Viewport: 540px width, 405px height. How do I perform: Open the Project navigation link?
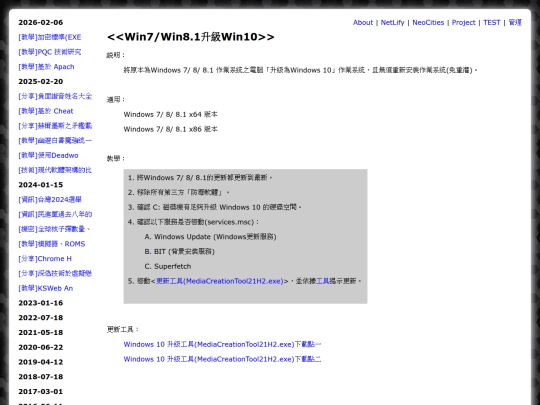pos(463,22)
